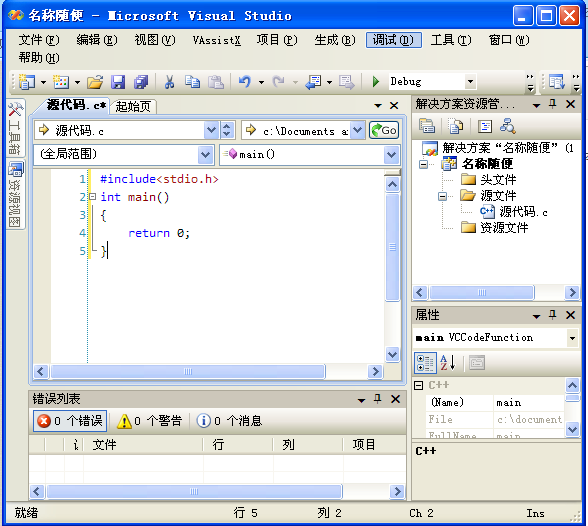Click the code editor horizontal scrollbar thumb
Image resolution: width=588 pixels, height=526 pixels.
188,372
